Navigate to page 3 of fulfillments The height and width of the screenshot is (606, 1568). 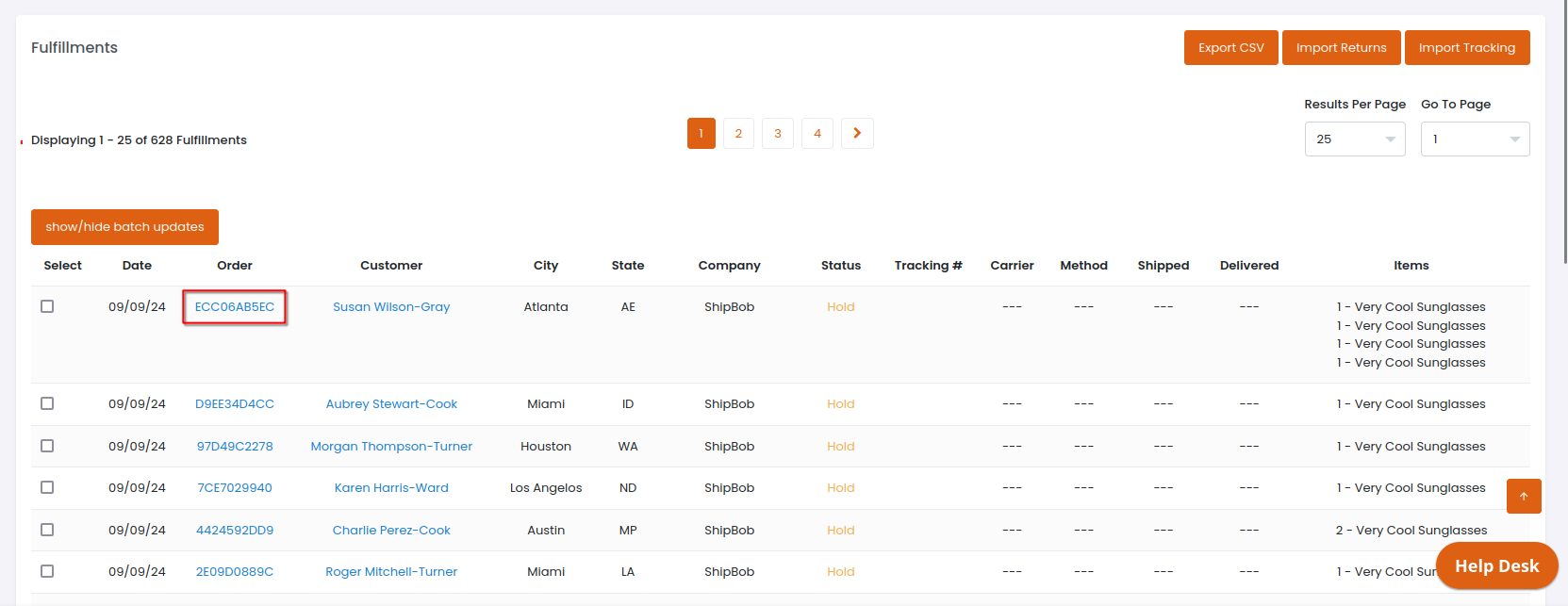[778, 134]
